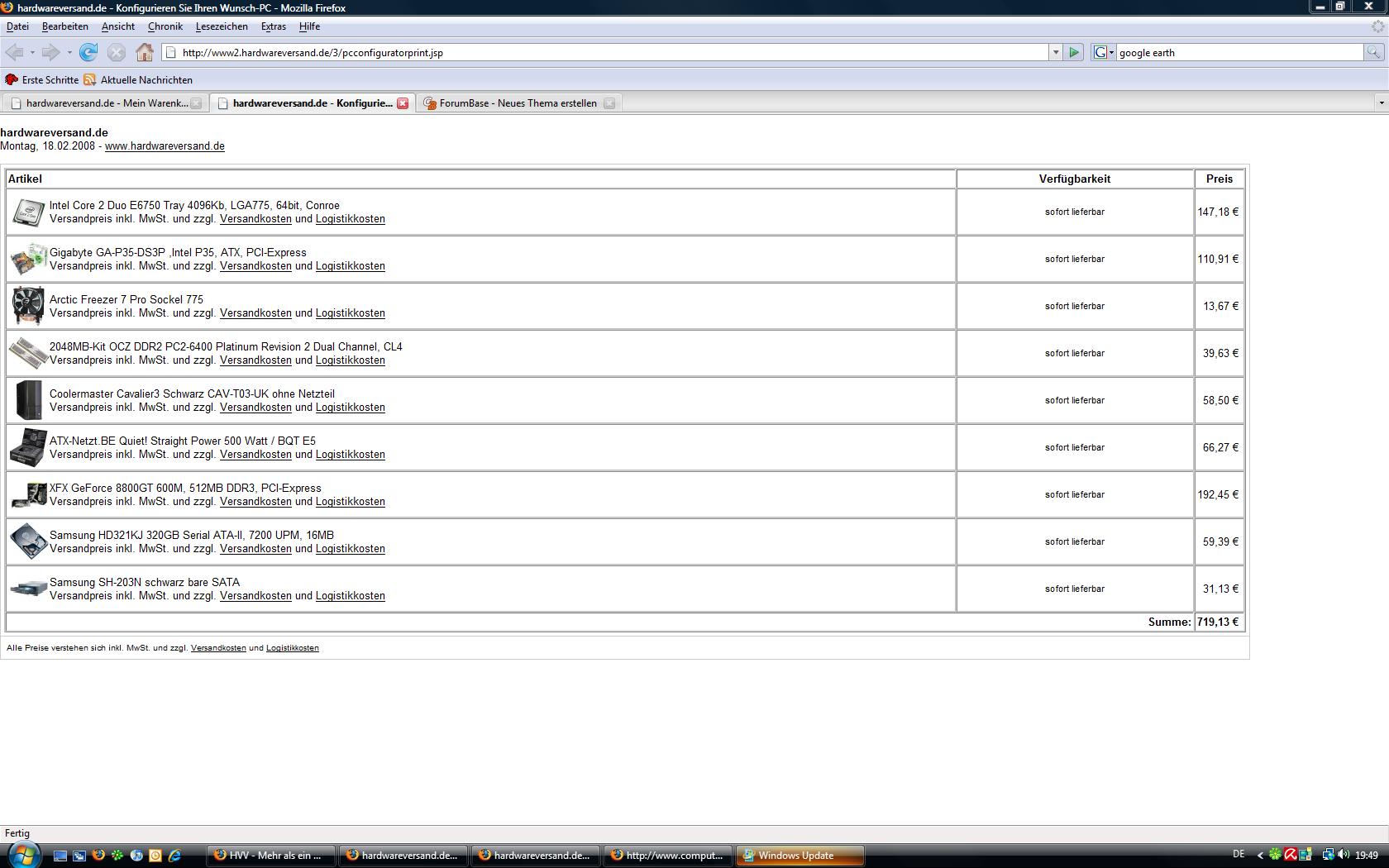Open the Hilfe menu
1389x868 pixels.
(309, 26)
